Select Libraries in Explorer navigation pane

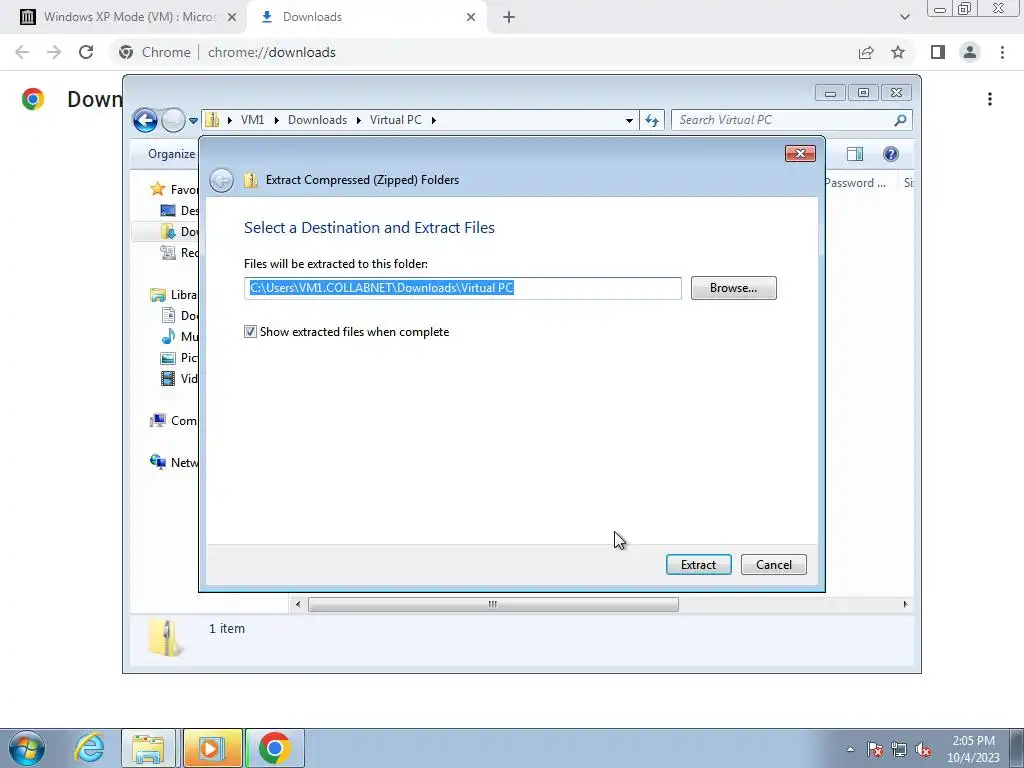tap(174, 295)
